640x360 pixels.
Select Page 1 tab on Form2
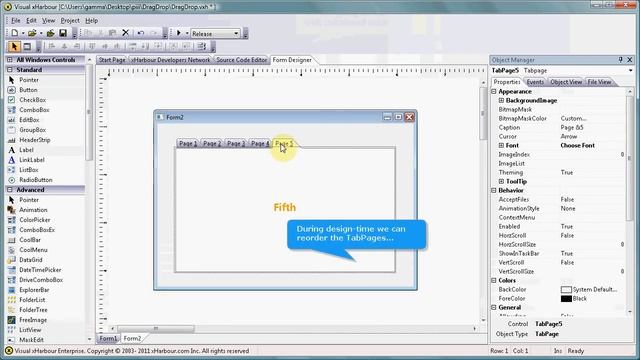point(188,143)
